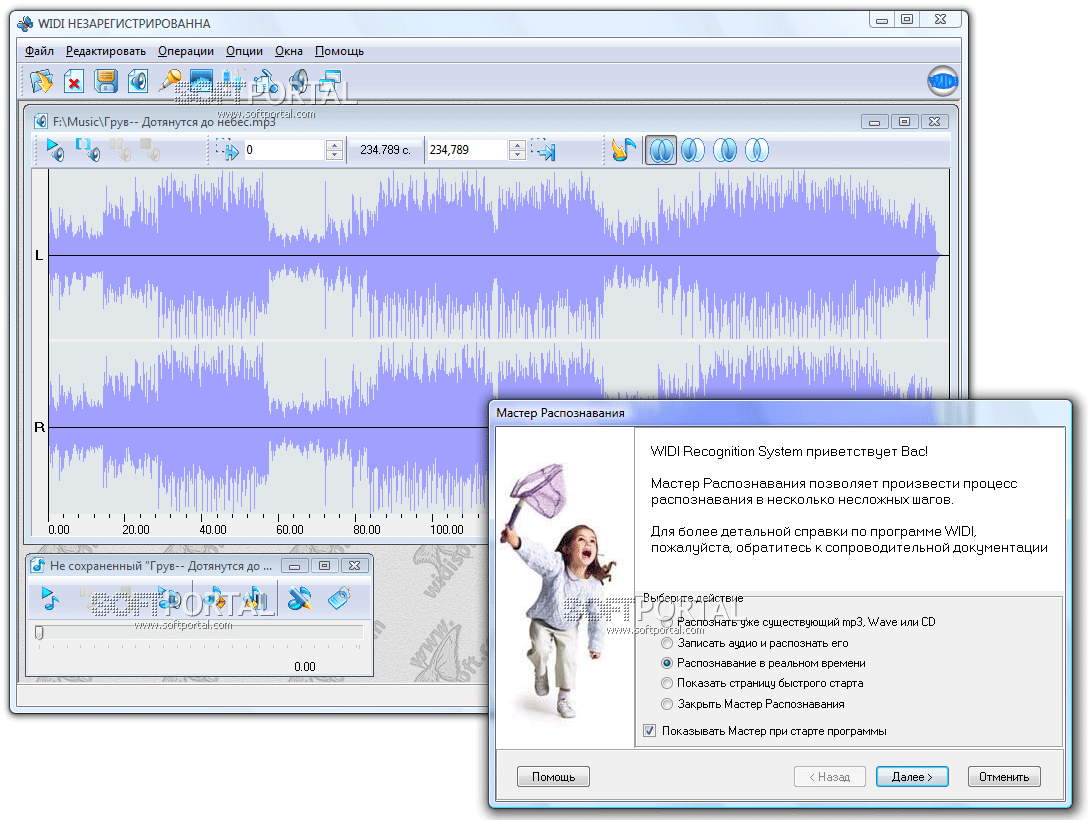Open the Файл menu
Image resolution: width=1088 pixels, height=820 pixels.
click(x=40, y=51)
